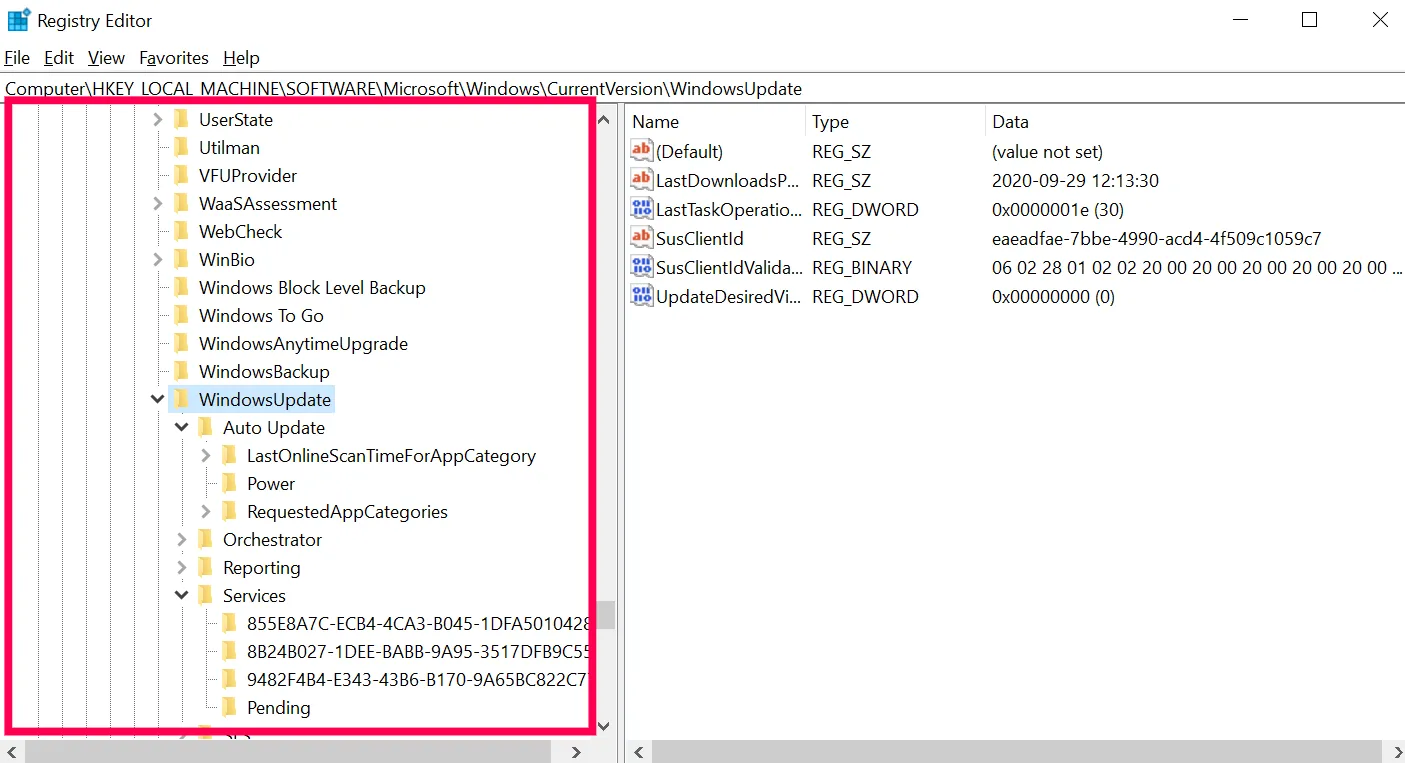1405x763 pixels.
Task: Select the RequestedAppCategories key label
Action: pos(347,512)
